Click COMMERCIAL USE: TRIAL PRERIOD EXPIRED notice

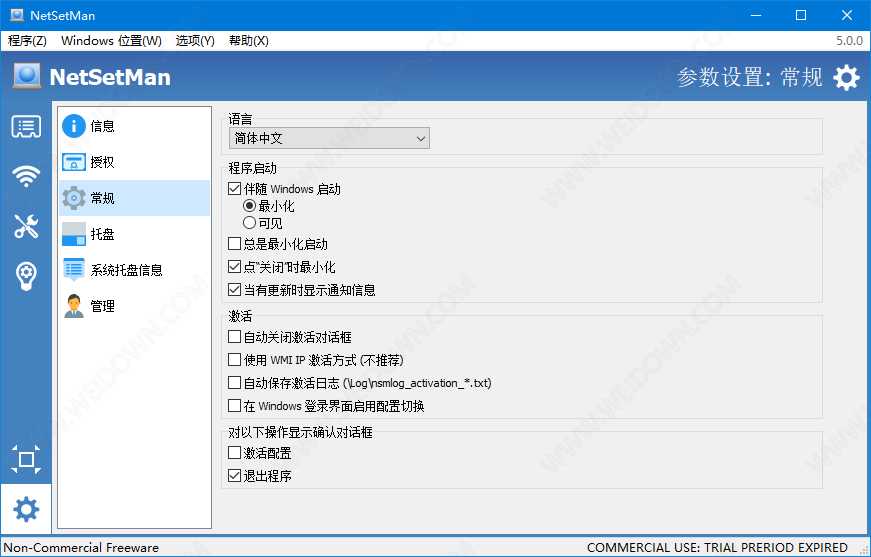(x=717, y=548)
